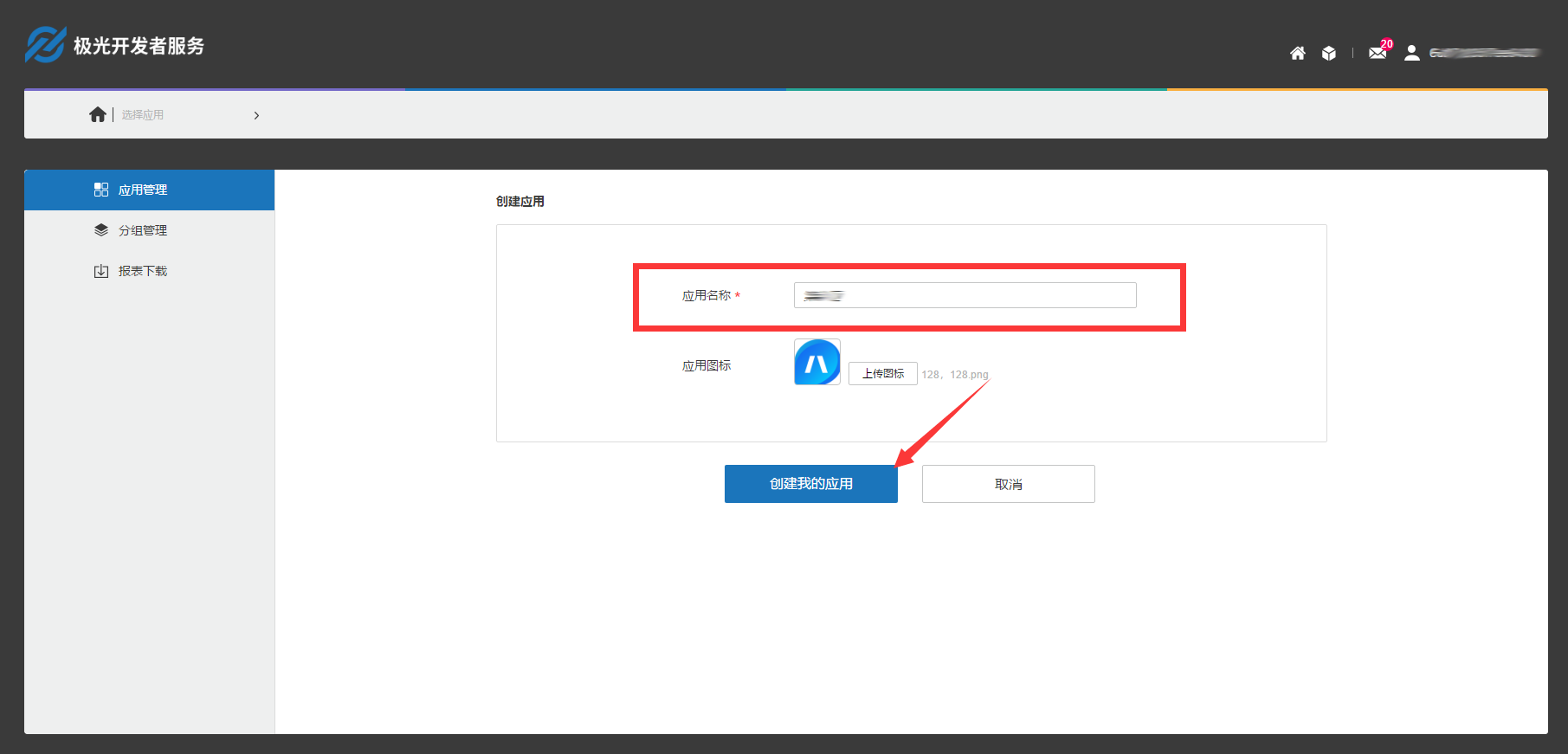The height and width of the screenshot is (754, 1568).
Task: Open the mail inbox with 20 notifications
Action: pyautogui.click(x=1378, y=53)
